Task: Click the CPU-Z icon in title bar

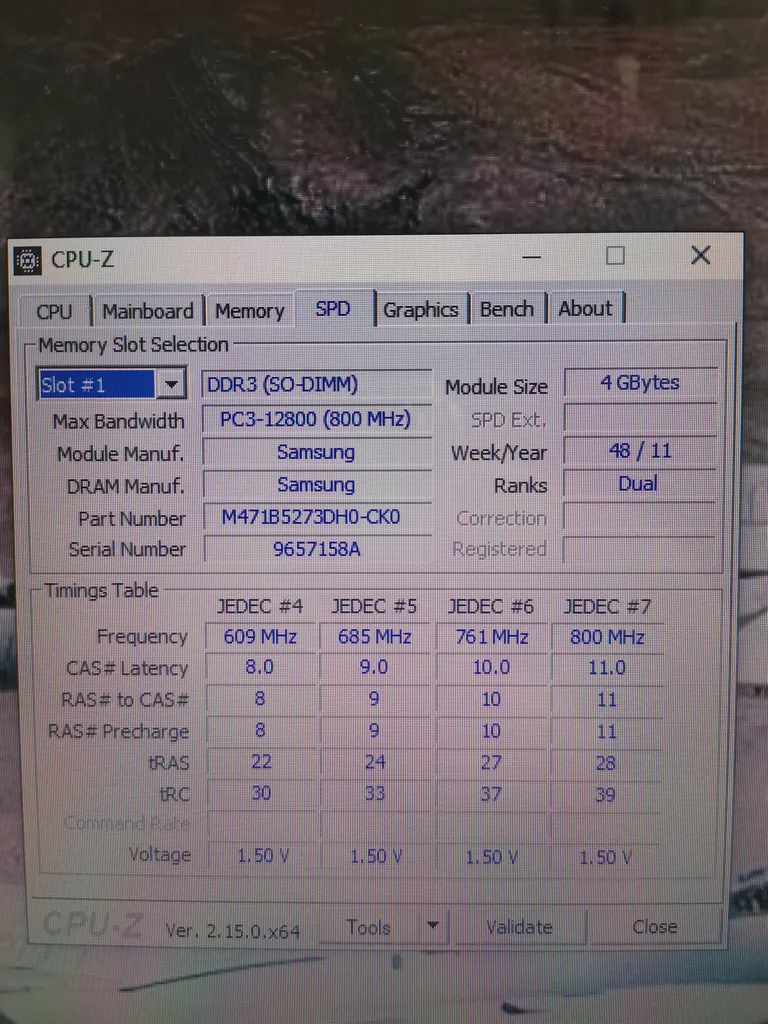Action: [x=28, y=260]
